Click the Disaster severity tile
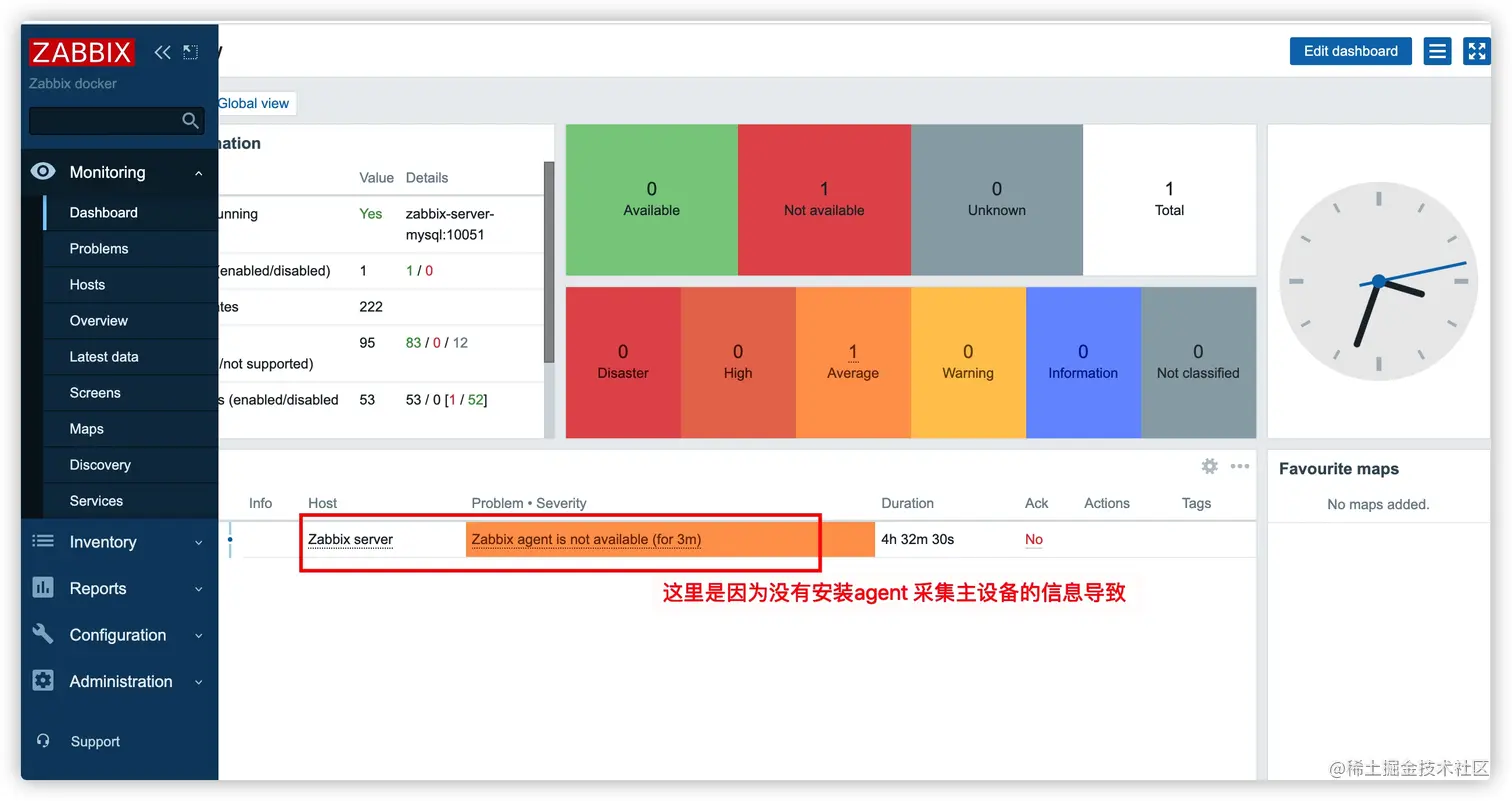The width and height of the screenshot is (1512, 801). [623, 362]
